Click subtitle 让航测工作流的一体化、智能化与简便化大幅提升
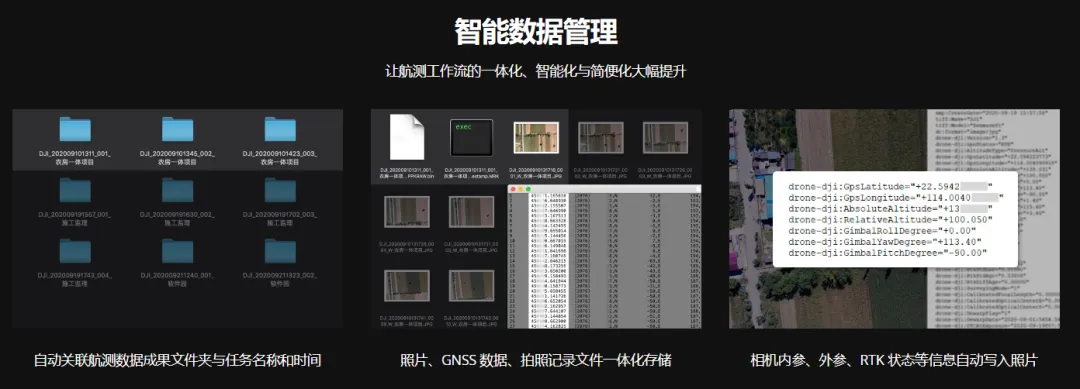 (535, 72)
